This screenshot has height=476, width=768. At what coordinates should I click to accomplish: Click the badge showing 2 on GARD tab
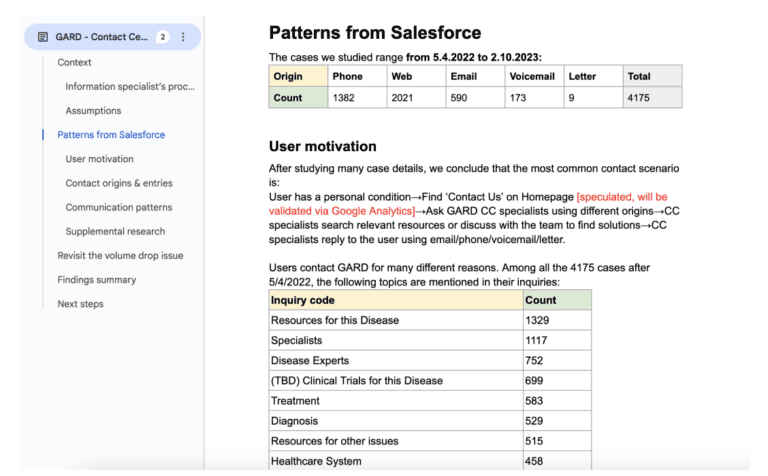[x=163, y=37]
